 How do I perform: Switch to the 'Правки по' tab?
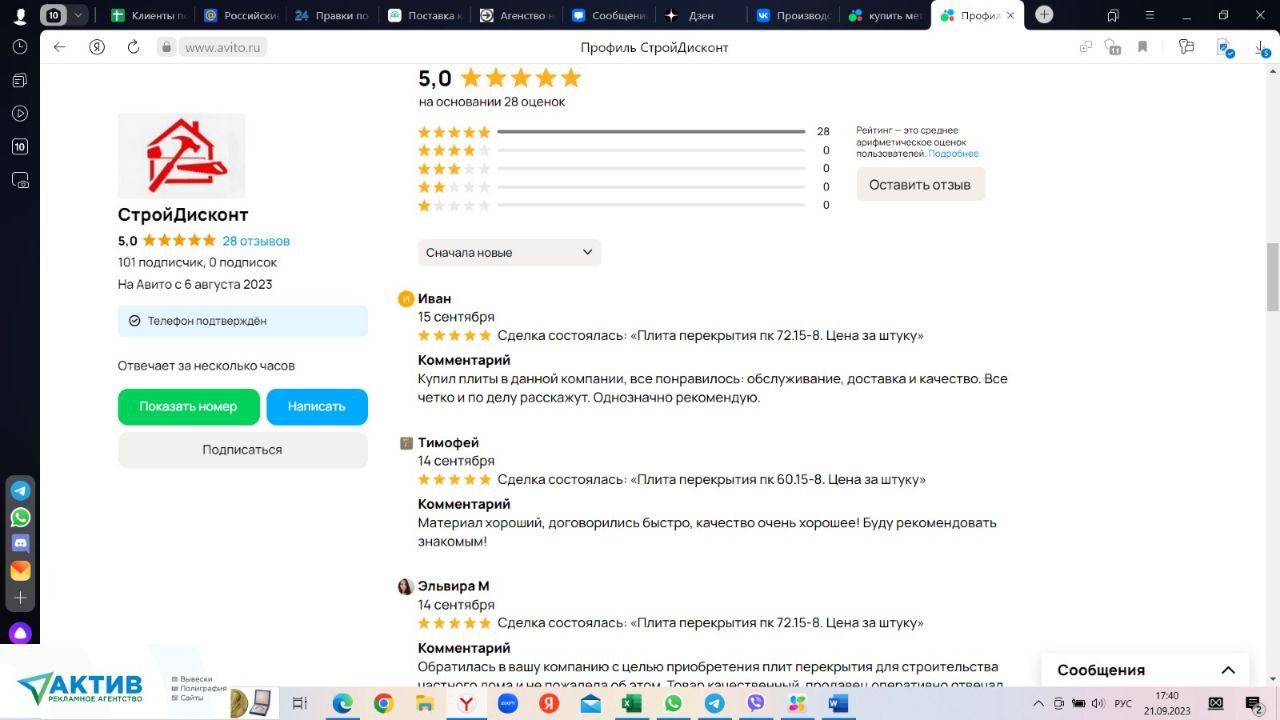click(332, 15)
